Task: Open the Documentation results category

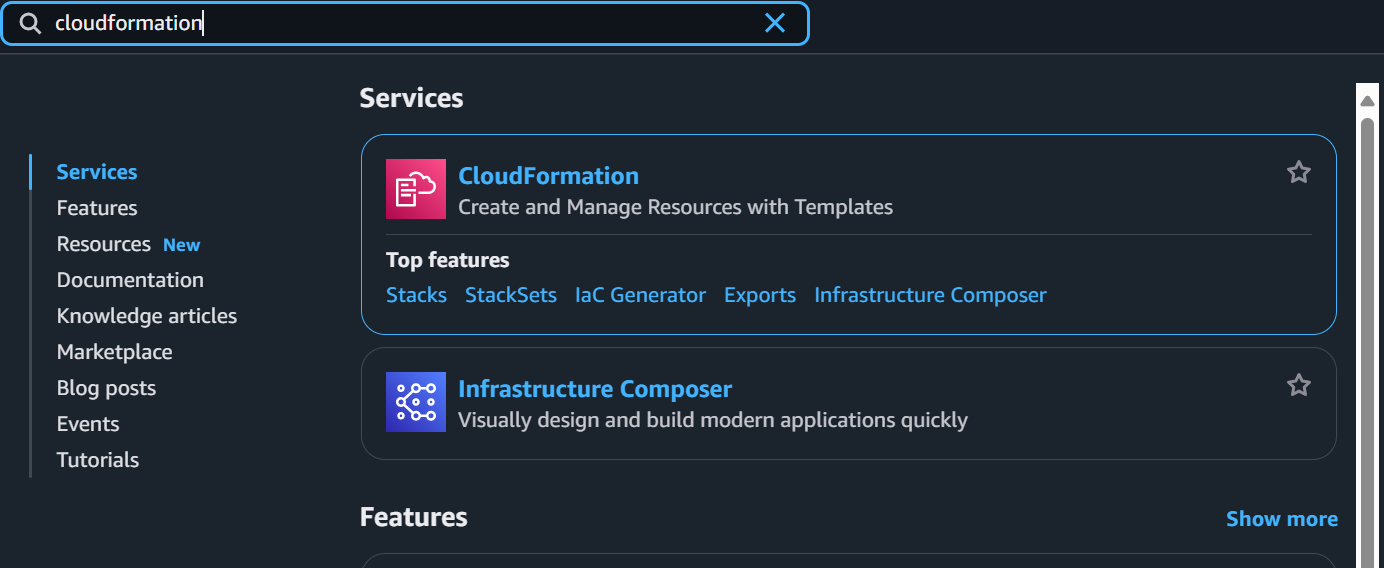Action: point(130,280)
